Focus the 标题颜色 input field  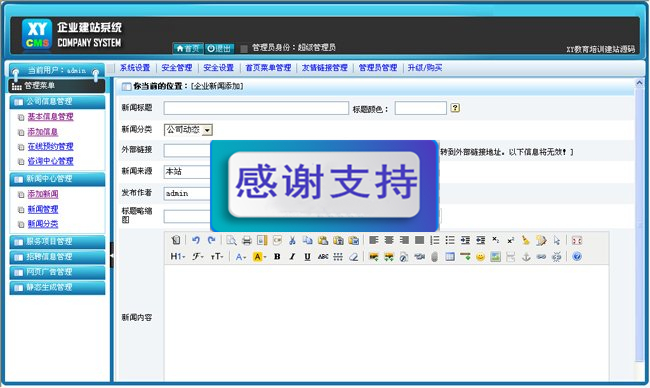pos(420,108)
